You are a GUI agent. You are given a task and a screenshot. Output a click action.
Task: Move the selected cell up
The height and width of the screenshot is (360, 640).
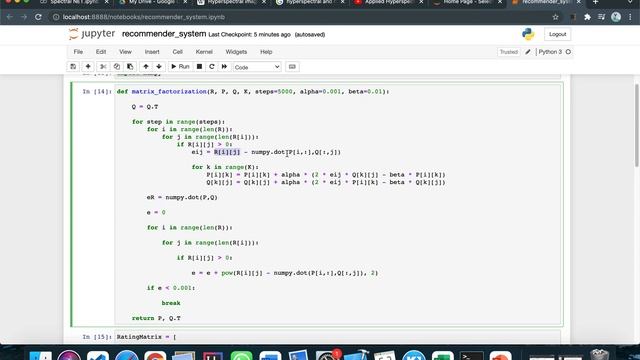pyautogui.click(x=146, y=67)
